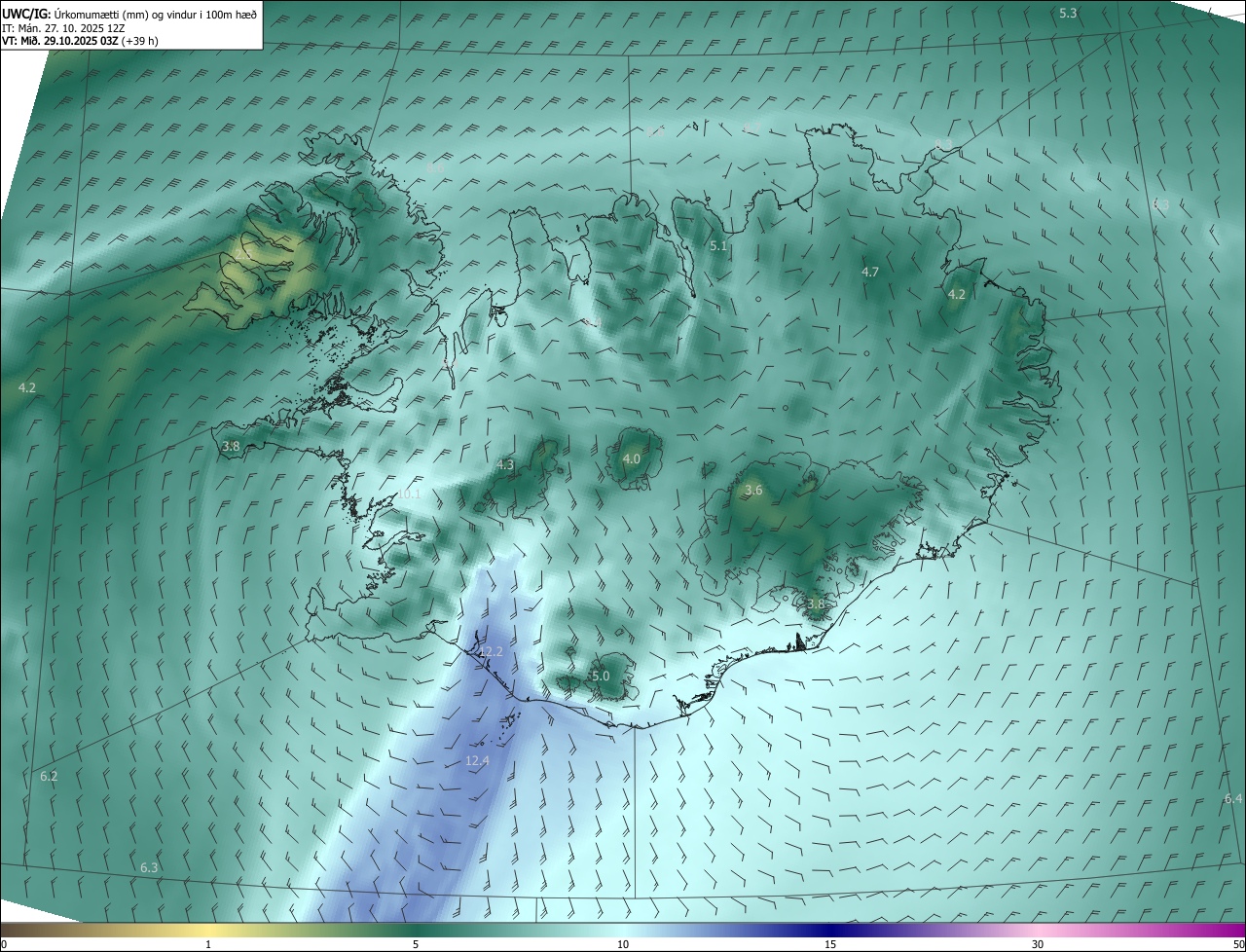
Task: Click the 10.1 value label
Action: (409, 494)
